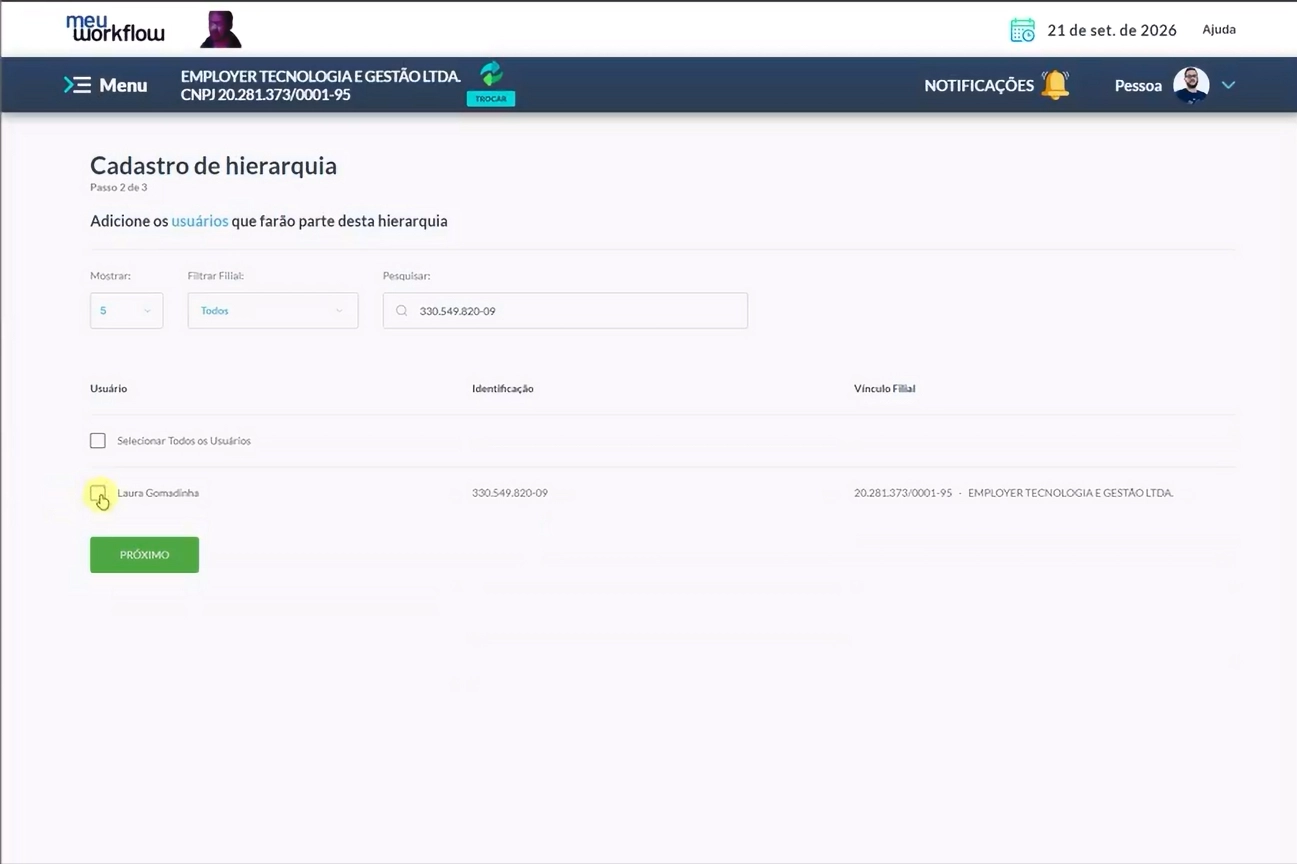Click identification 330.549.820-09 in the table row

point(510,493)
